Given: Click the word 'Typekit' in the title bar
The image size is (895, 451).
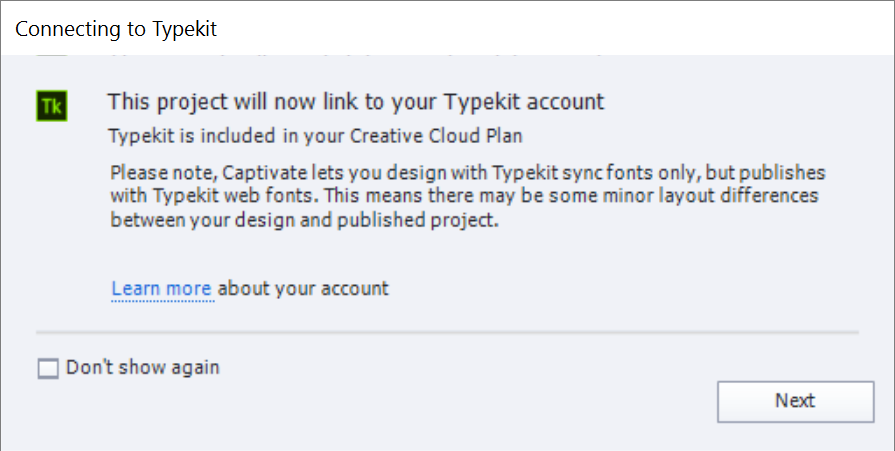Looking at the screenshot, I should point(184,29).
